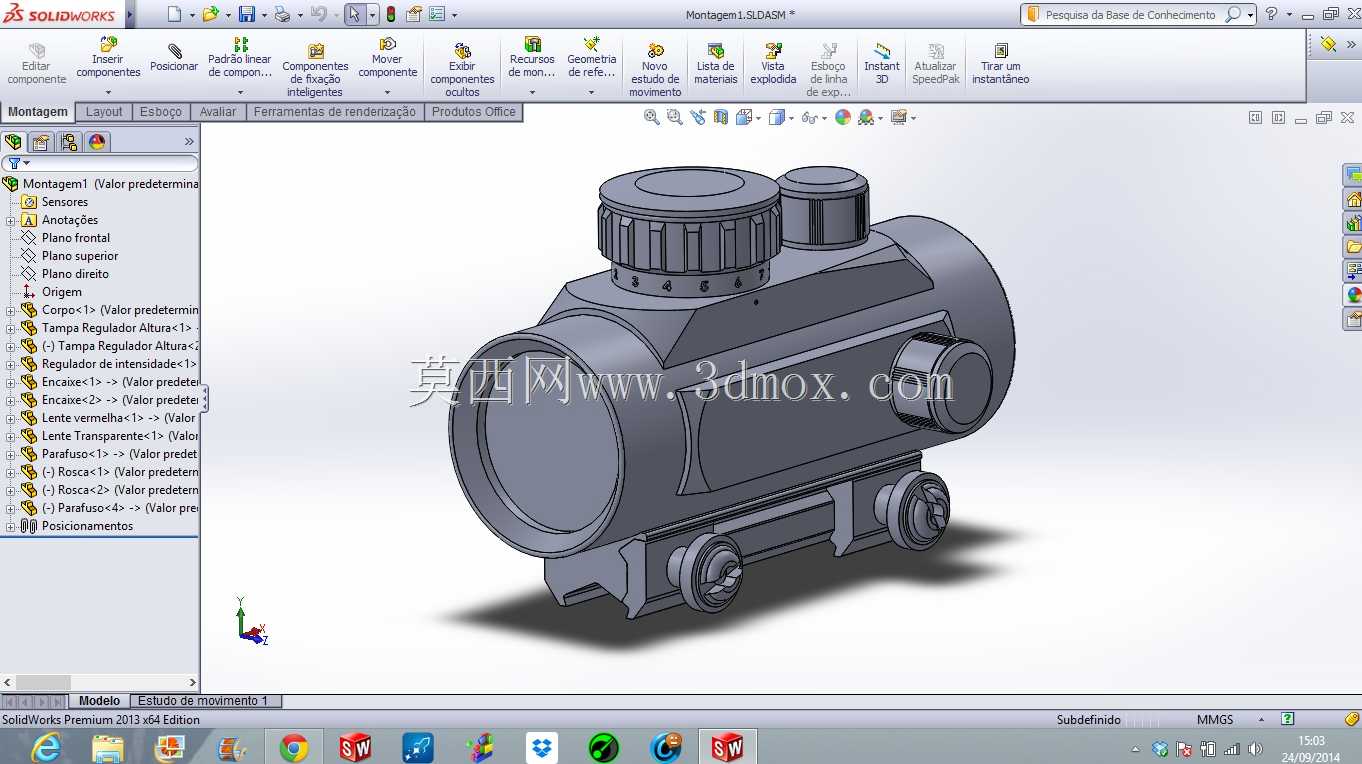
Task: Switch to the Layout tab
Action: click(104, 112)
